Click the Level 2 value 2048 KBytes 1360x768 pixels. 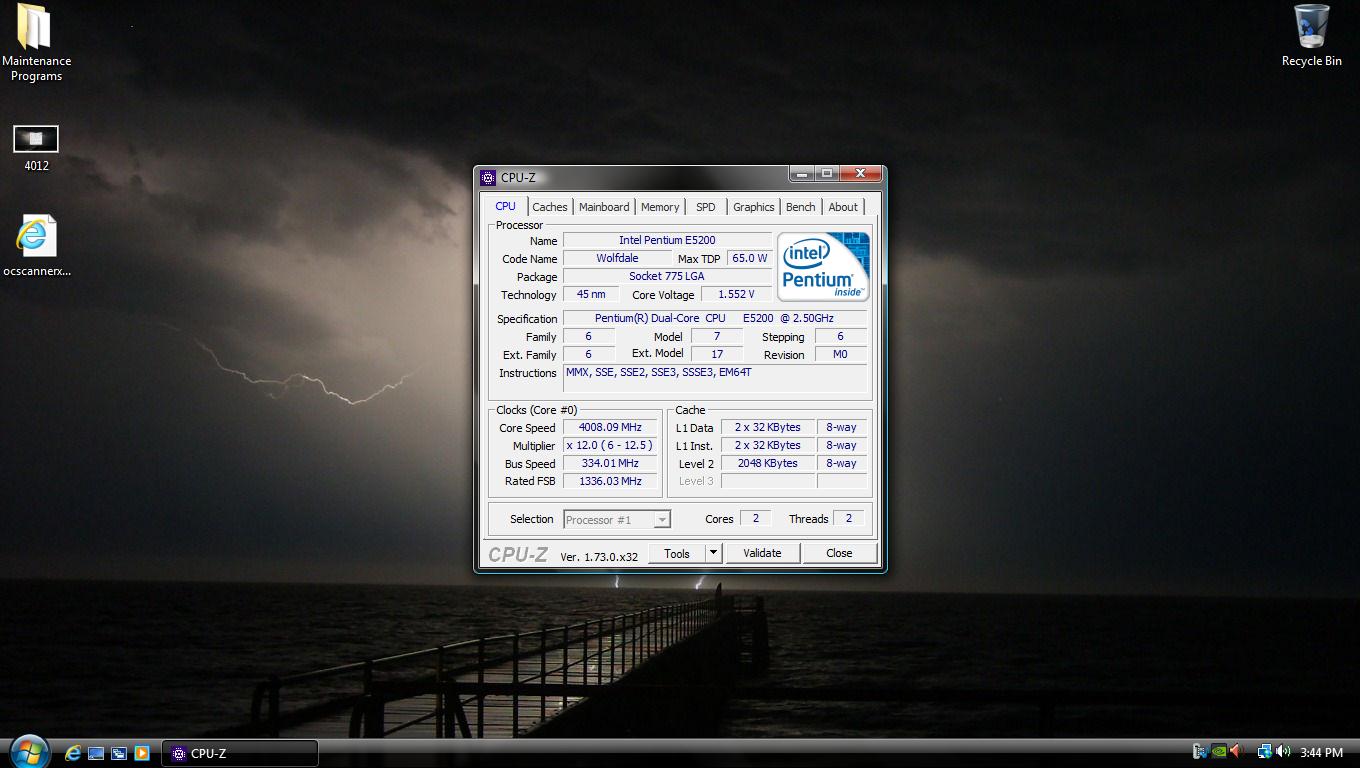768,463
